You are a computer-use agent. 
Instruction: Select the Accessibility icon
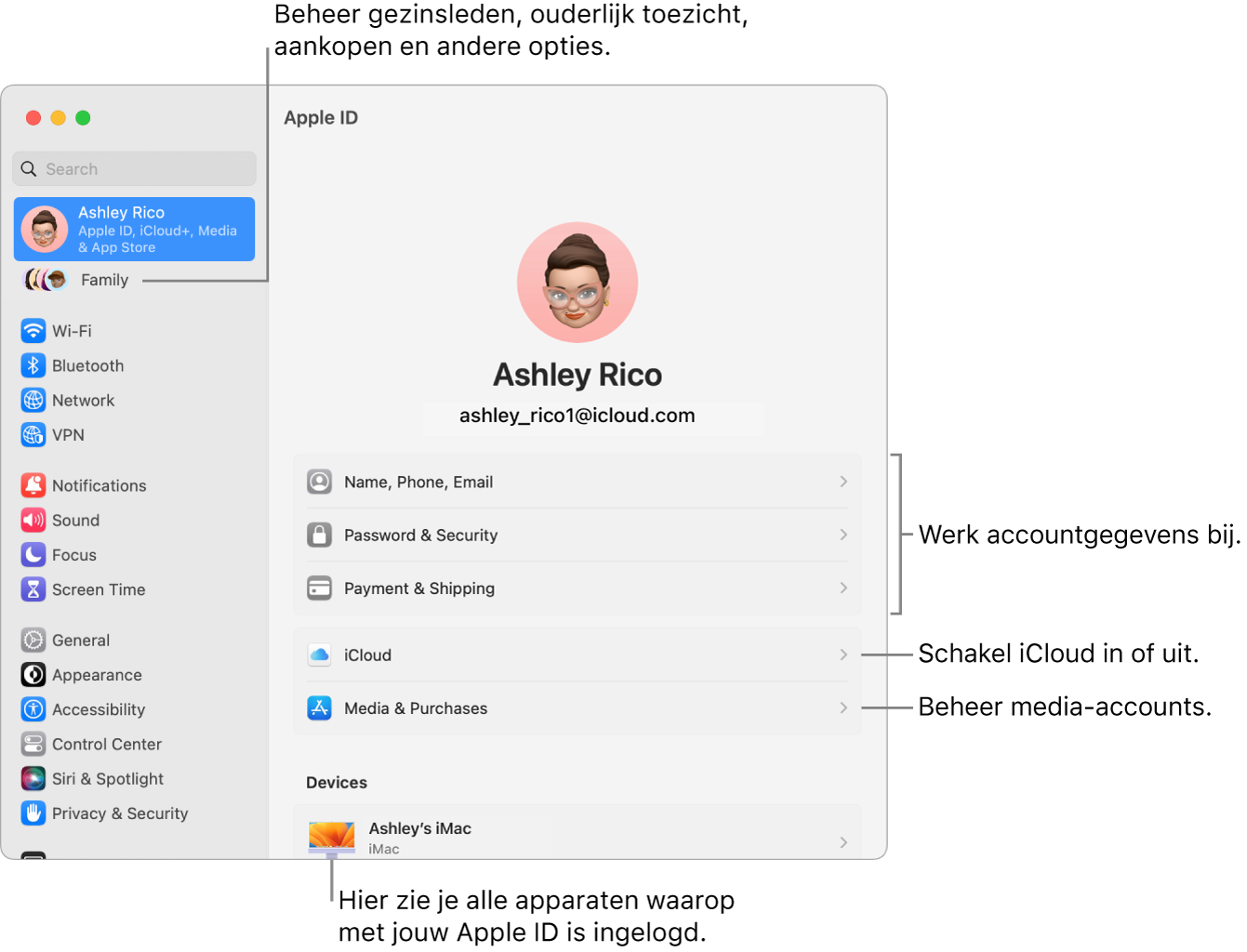pos(33,708)
